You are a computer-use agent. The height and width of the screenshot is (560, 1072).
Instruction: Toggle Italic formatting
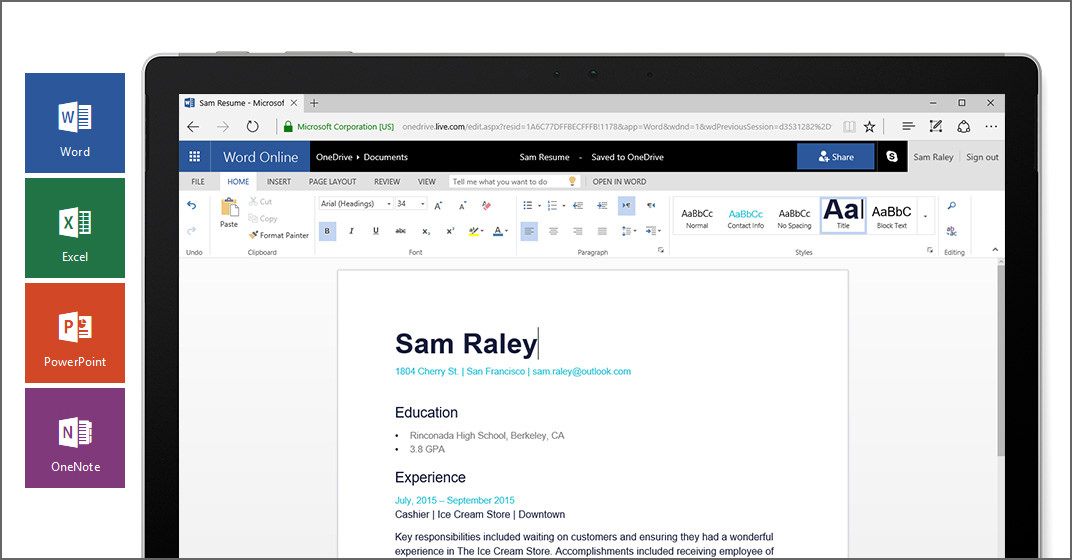pyautogui.click(x=351, y=231)
